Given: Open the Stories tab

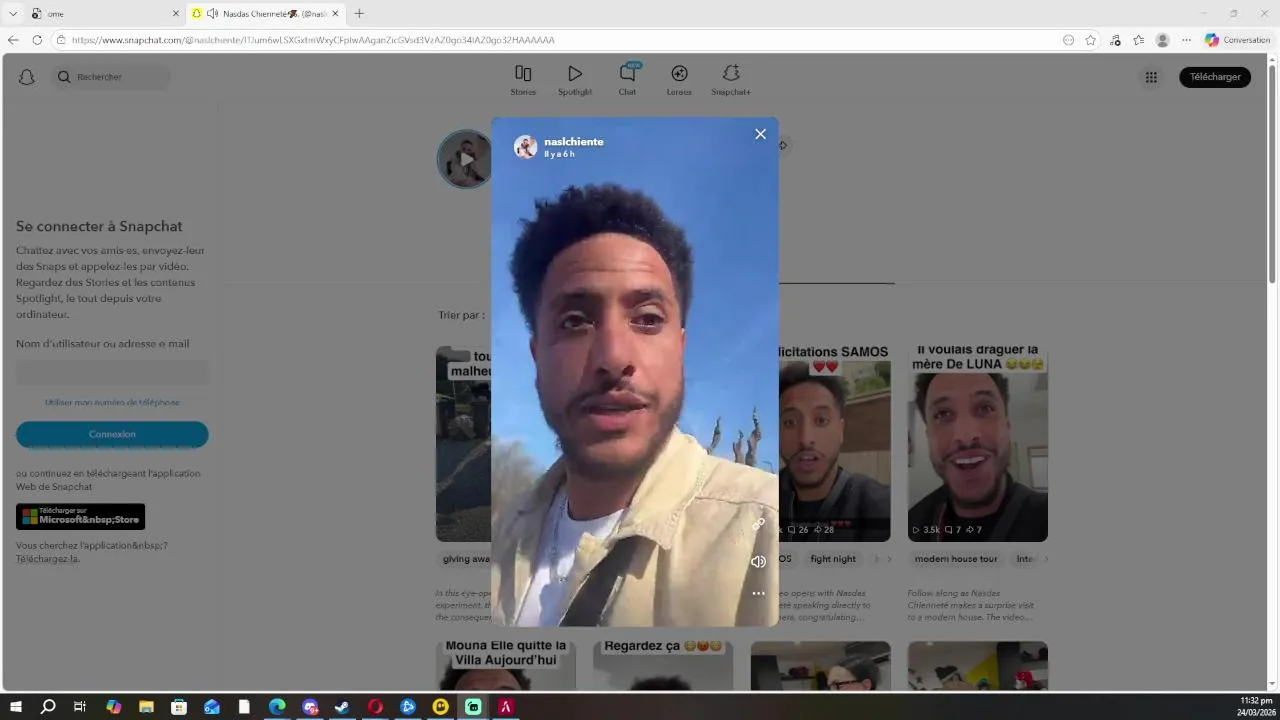Looking at the screenshot, I should click(x=523, y=80).
